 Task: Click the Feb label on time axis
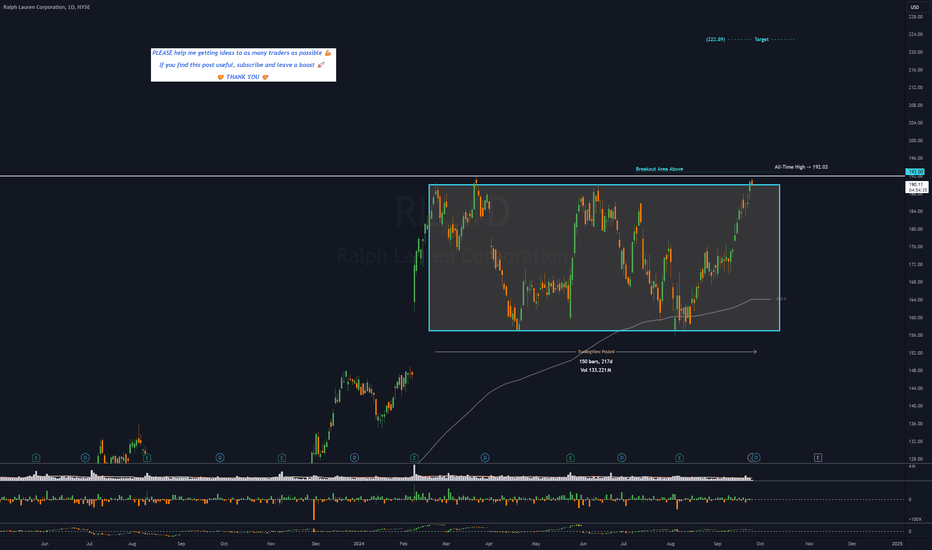(403, 543)
